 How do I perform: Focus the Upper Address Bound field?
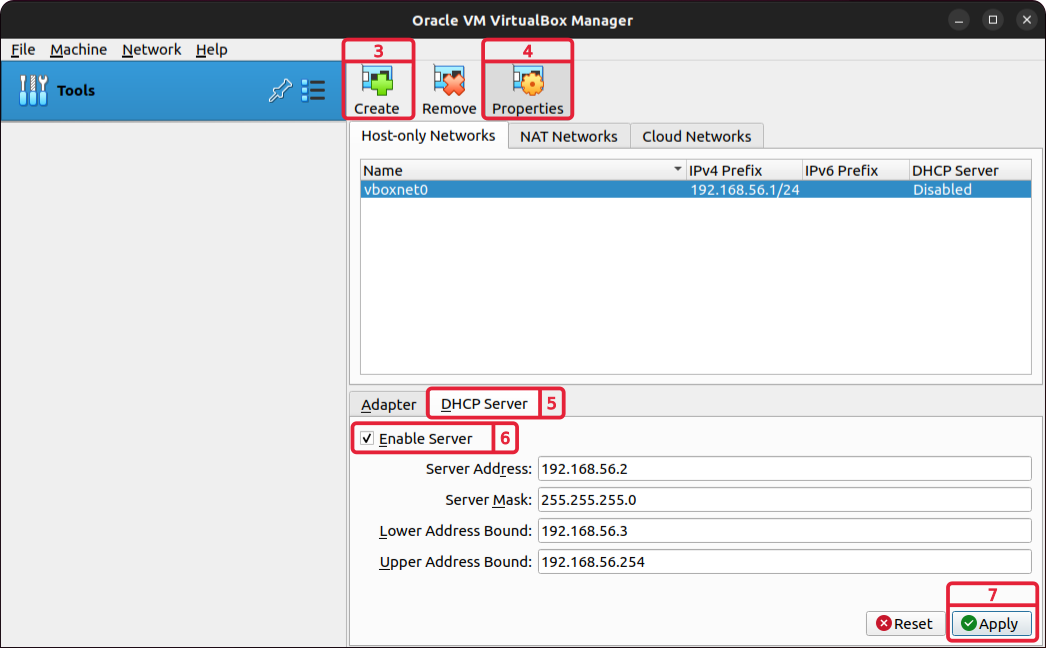(x=784, y=562)
